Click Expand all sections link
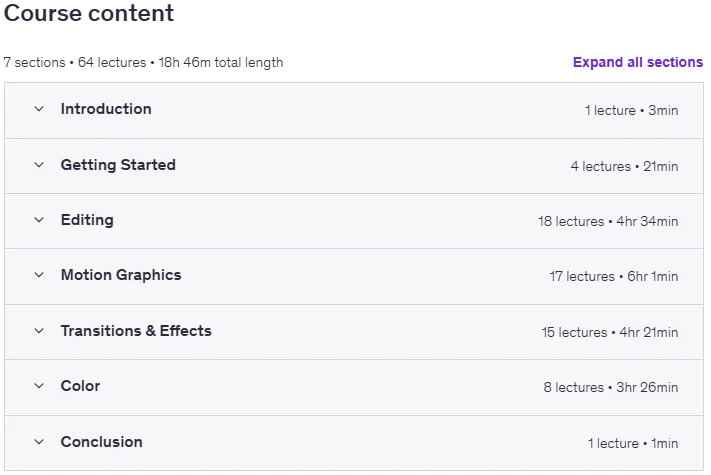711x475 pixels. click(x=638, y=62)
